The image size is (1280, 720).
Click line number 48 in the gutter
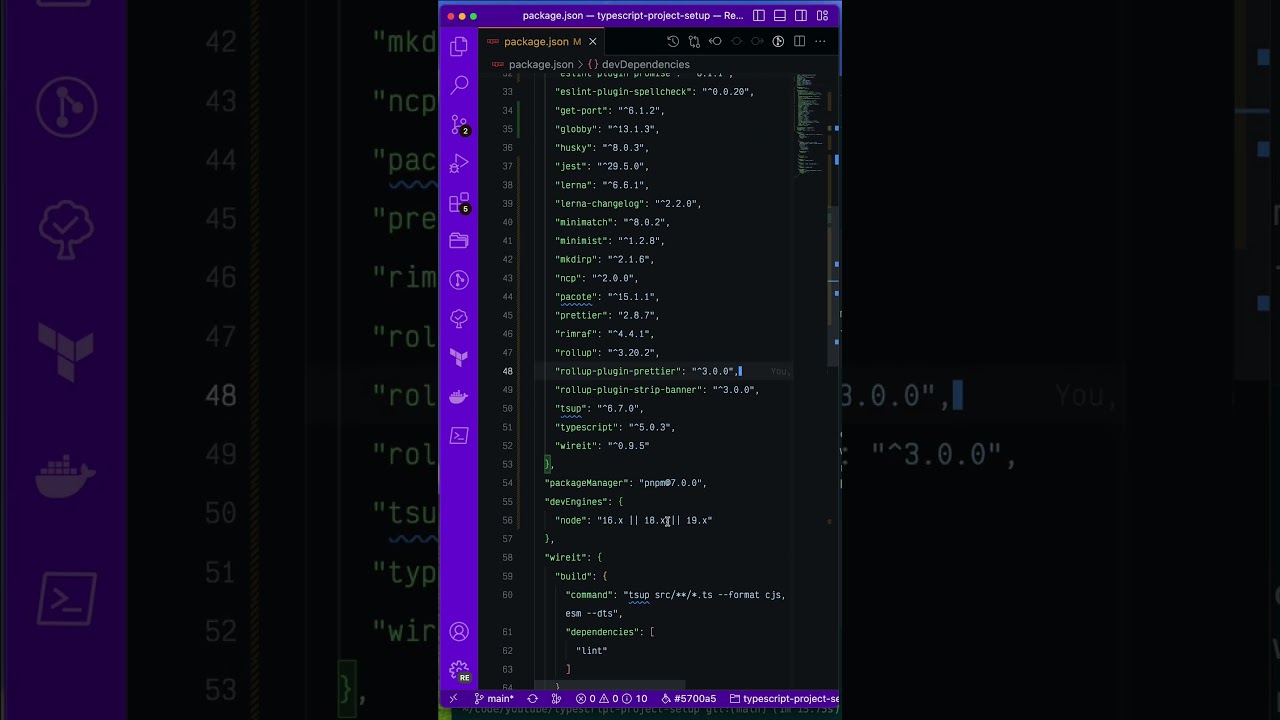(x=508, y=371)
